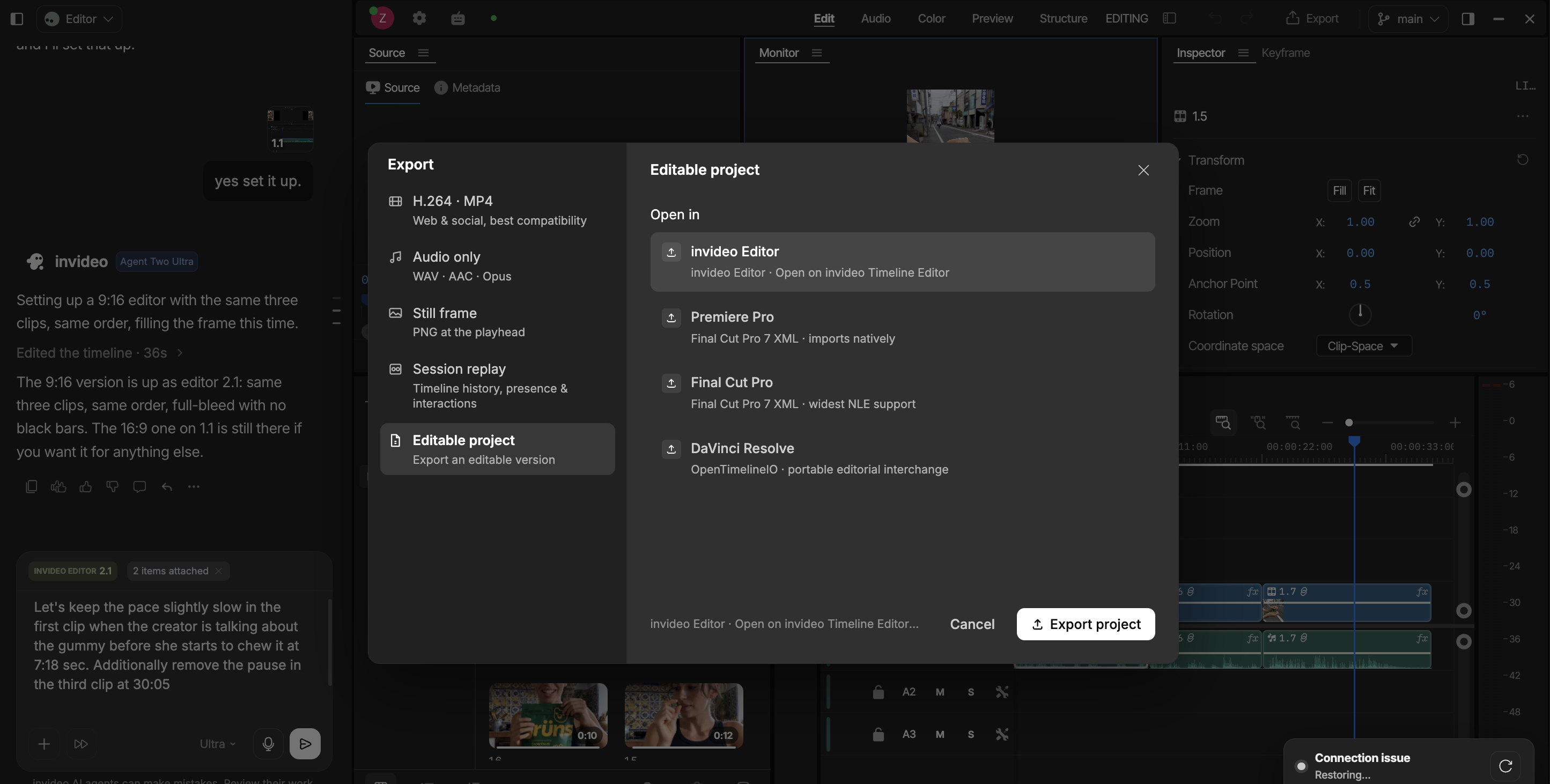
Task: Click the timeline playhead marker
Action: [x=1354, y=442]
